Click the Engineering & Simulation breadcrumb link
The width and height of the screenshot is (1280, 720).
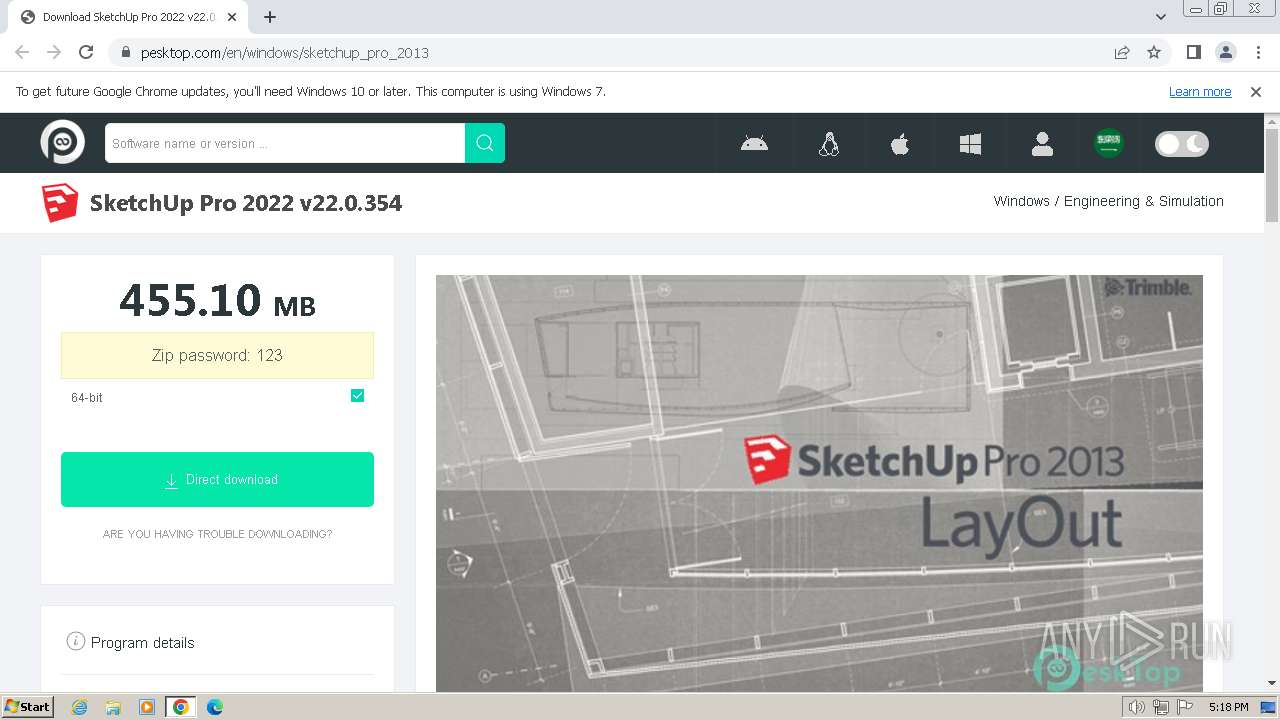(x=1144, y=201)
